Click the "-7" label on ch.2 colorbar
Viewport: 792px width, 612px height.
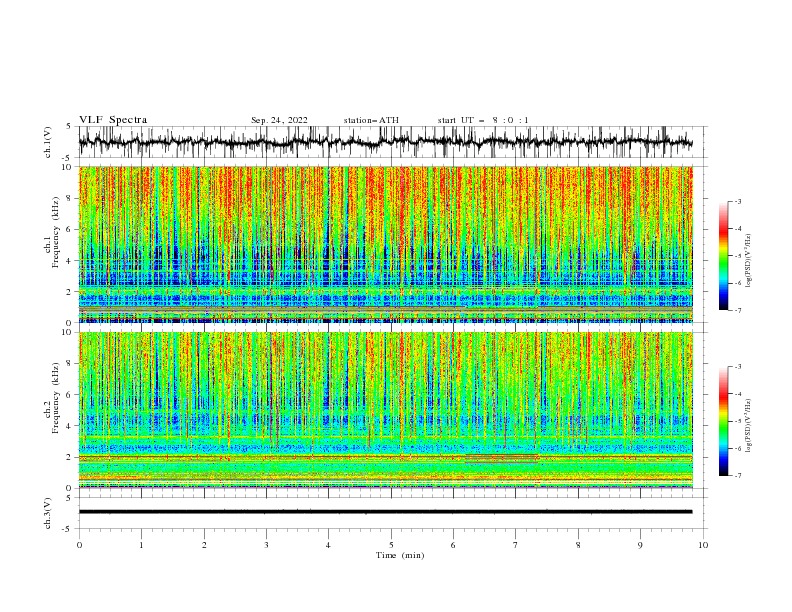tap(738, 475)
